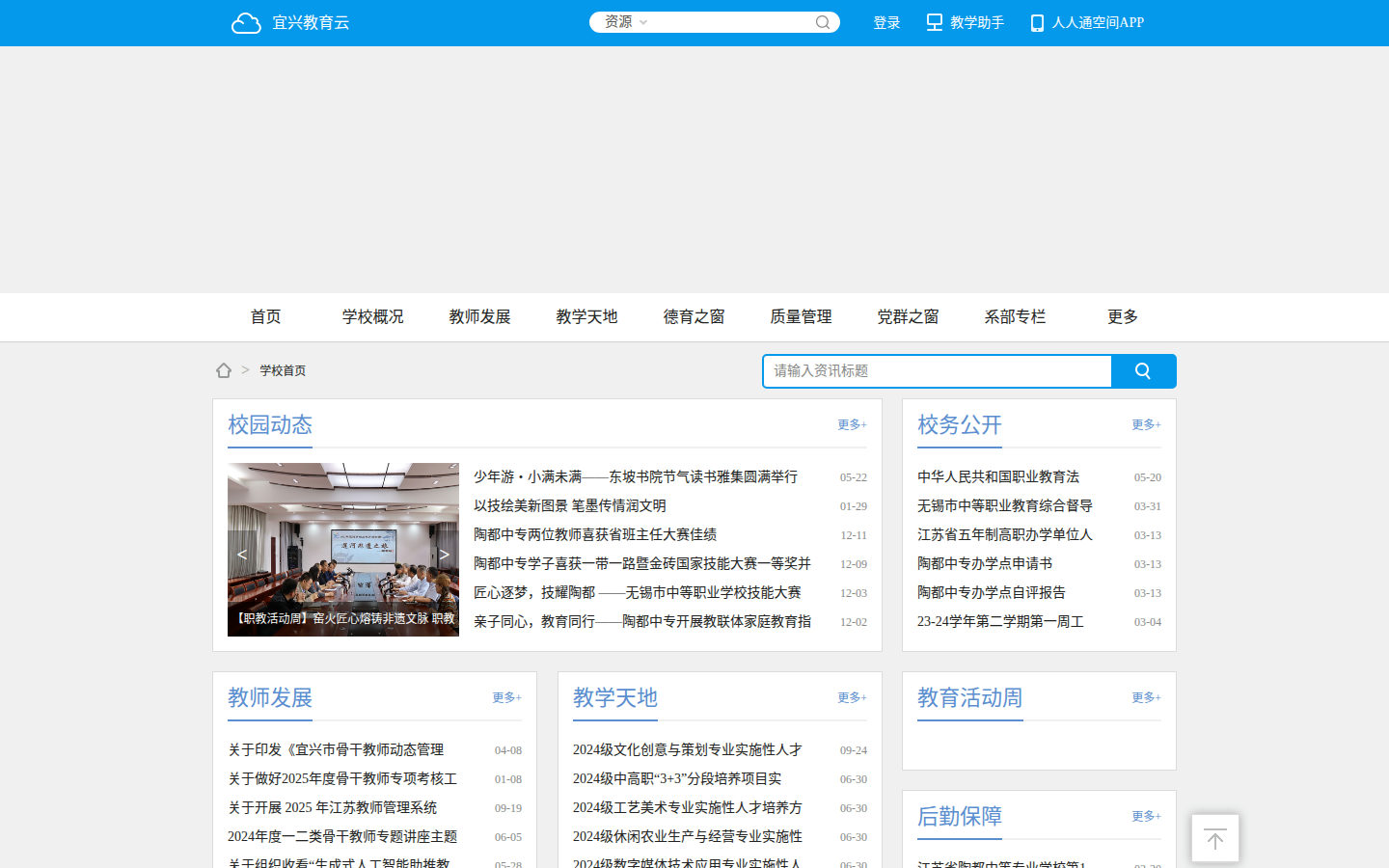Open article 亲子同心，教育同行
This screenshot has height=868, width=1389.
point(642,622)
